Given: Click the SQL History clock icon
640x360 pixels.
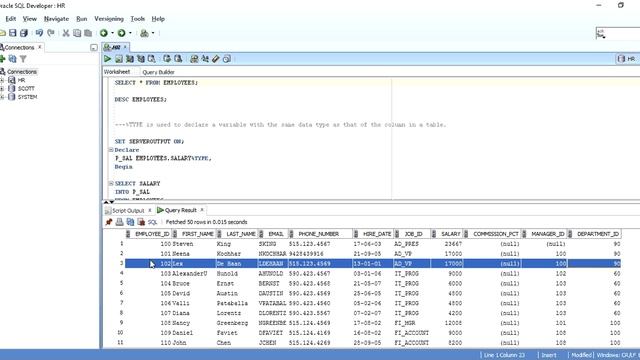Looking at the screenshot, I should (227, 59).
